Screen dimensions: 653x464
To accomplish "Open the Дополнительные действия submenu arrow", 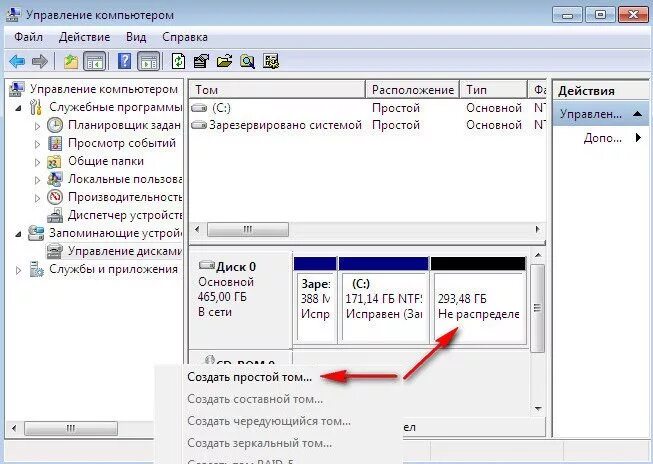I will (x=638, y=137).
